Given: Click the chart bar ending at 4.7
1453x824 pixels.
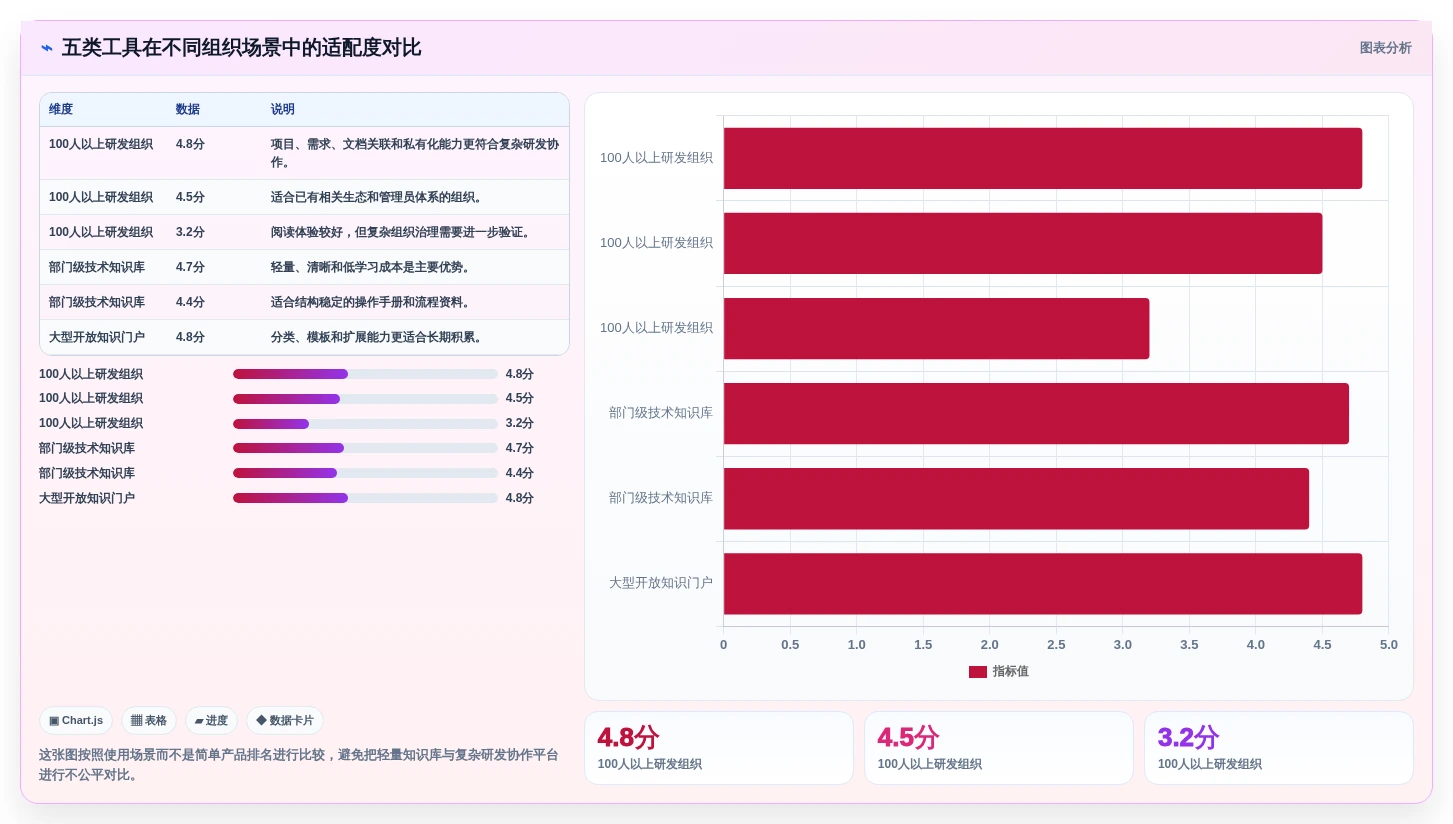Looking at the screenshot, I should point(1036,413).
